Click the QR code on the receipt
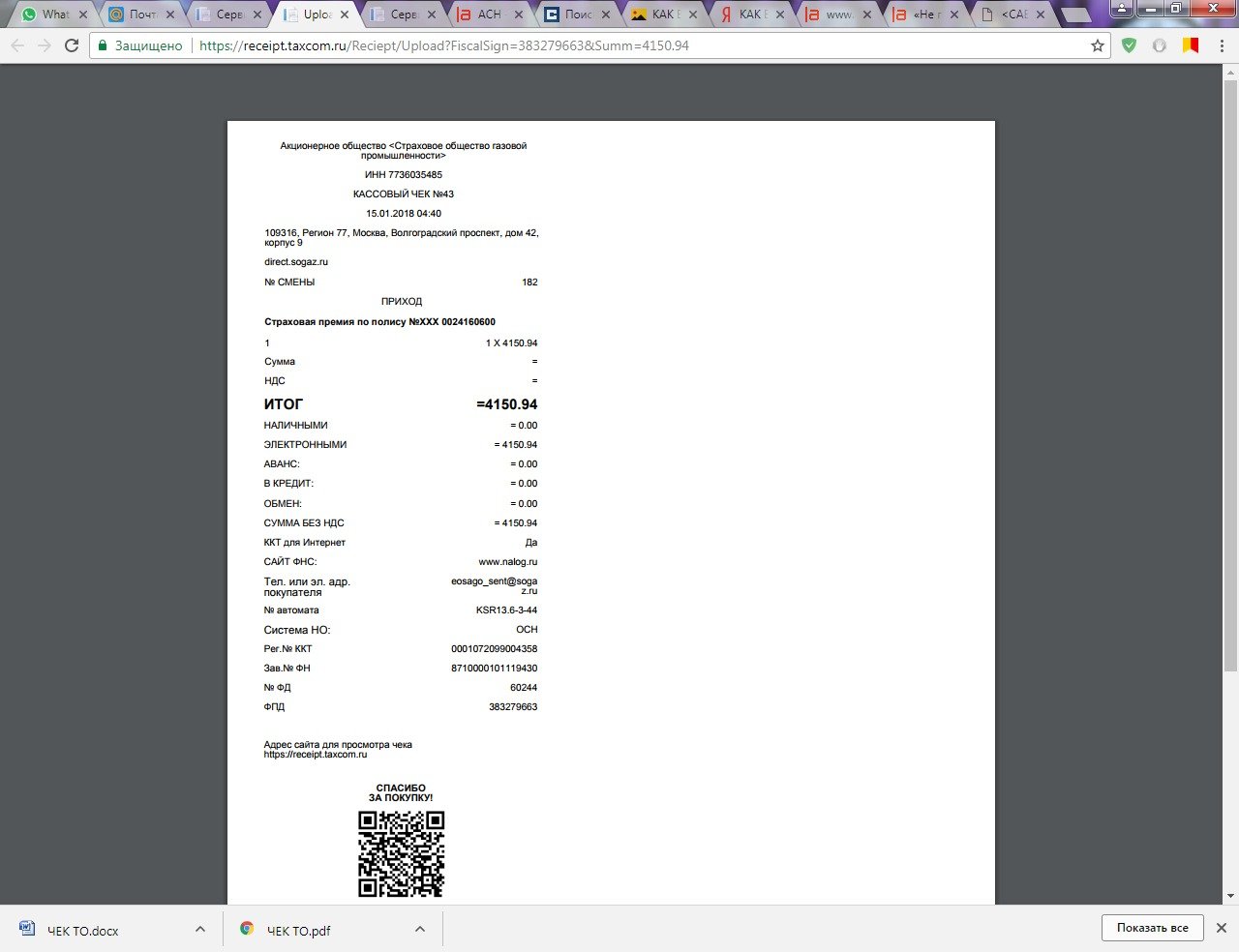 401,853
